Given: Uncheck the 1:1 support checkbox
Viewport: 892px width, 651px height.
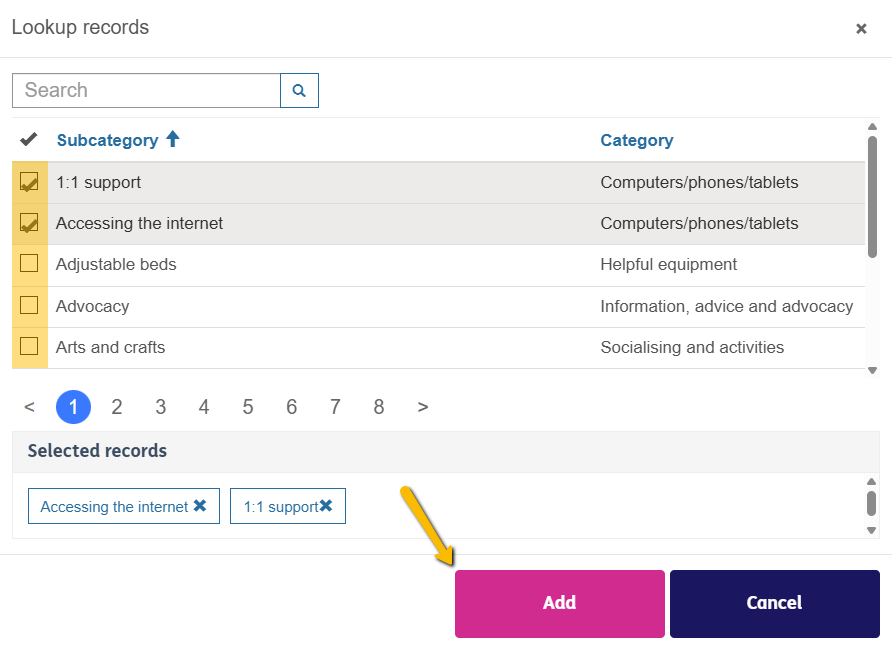Looking at the screenshot, I should pyautogui.click(x=29, y=182).
